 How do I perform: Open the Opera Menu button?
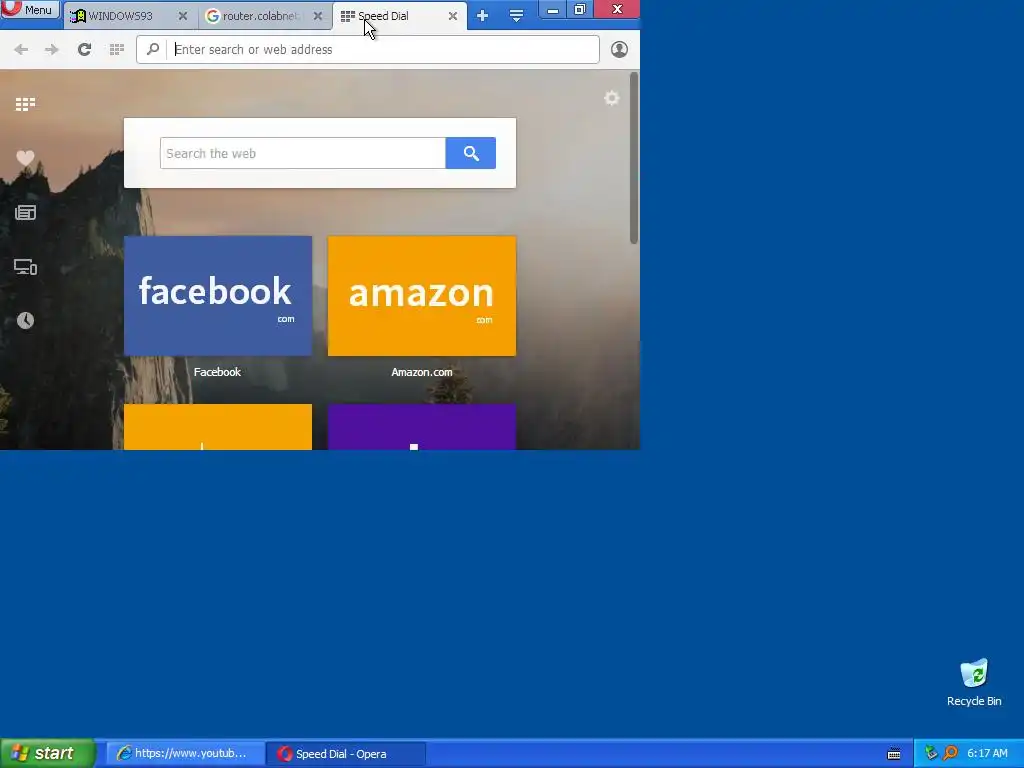point(29,9)
